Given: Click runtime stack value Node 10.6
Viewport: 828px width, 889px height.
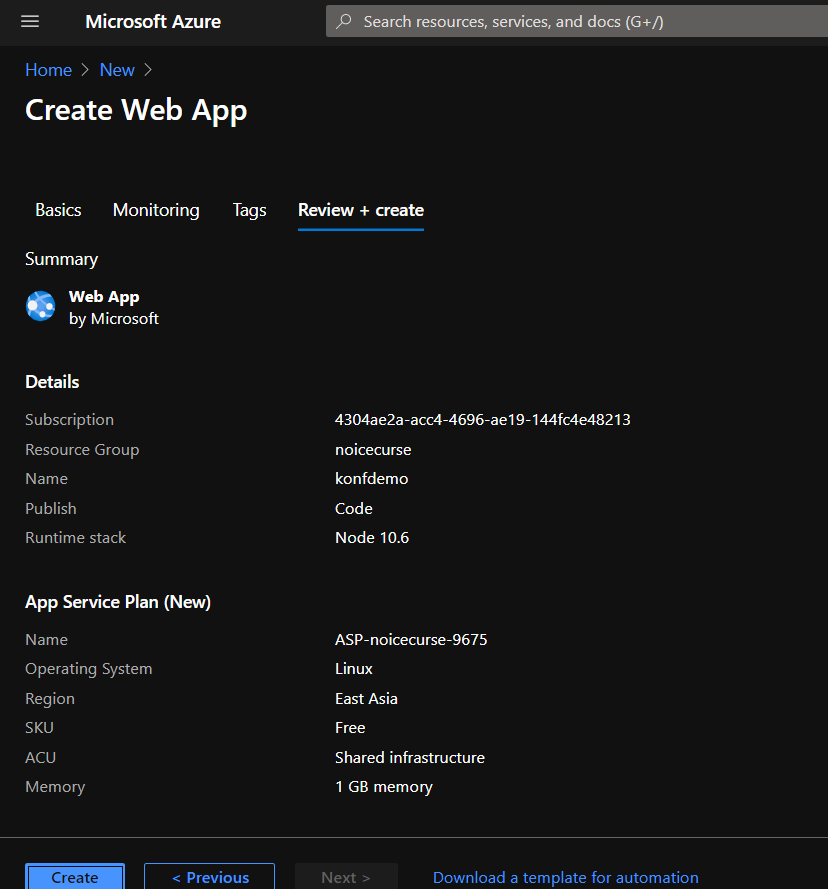Looking at the screenshot, I should coord(372,537).
